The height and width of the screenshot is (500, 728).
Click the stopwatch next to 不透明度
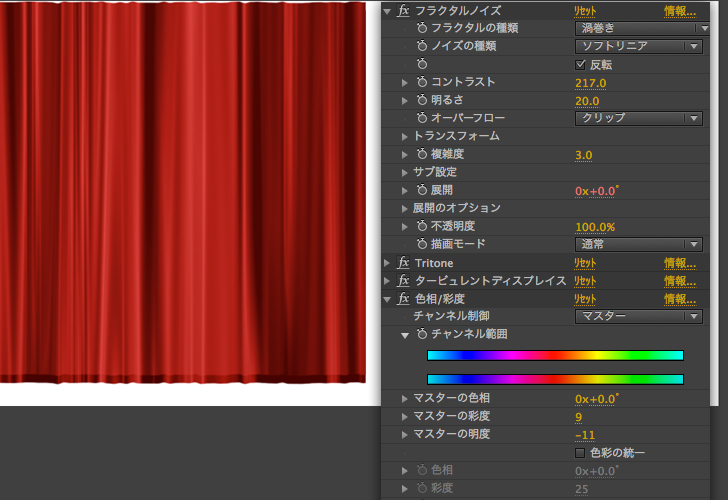point(422,227)
